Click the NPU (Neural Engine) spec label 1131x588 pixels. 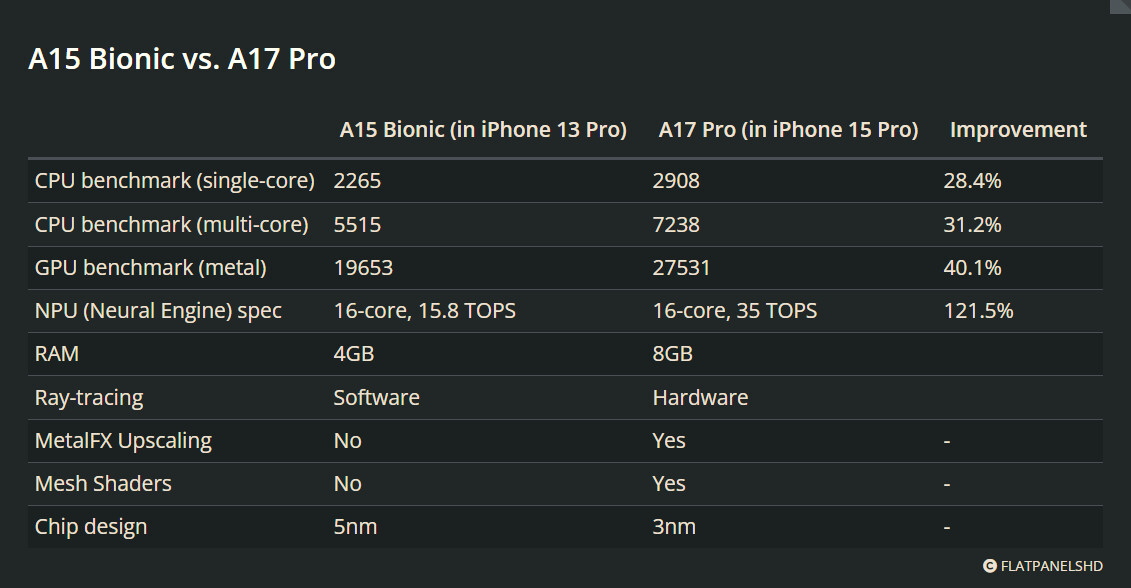[158, 311]
